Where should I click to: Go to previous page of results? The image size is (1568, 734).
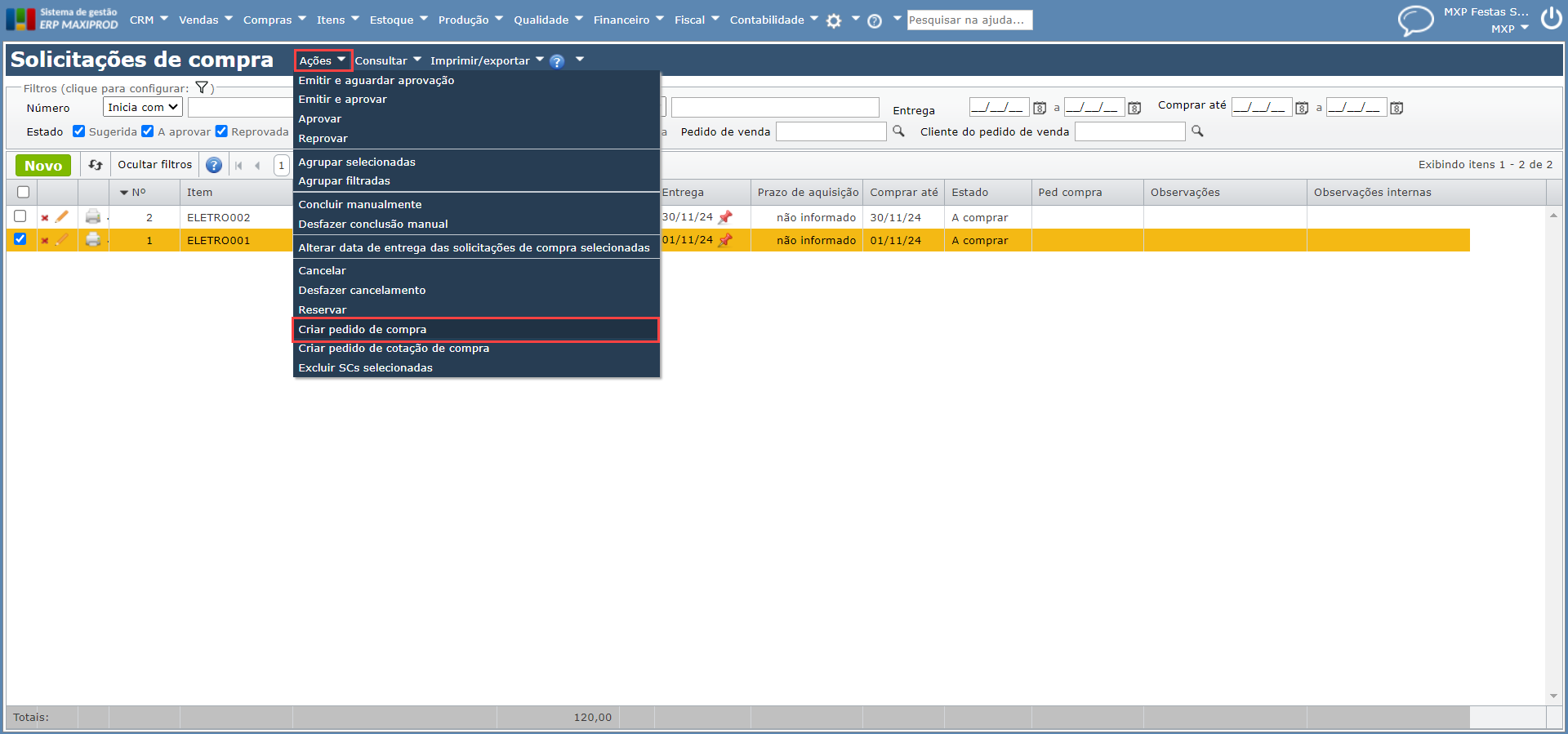(257, 166)
